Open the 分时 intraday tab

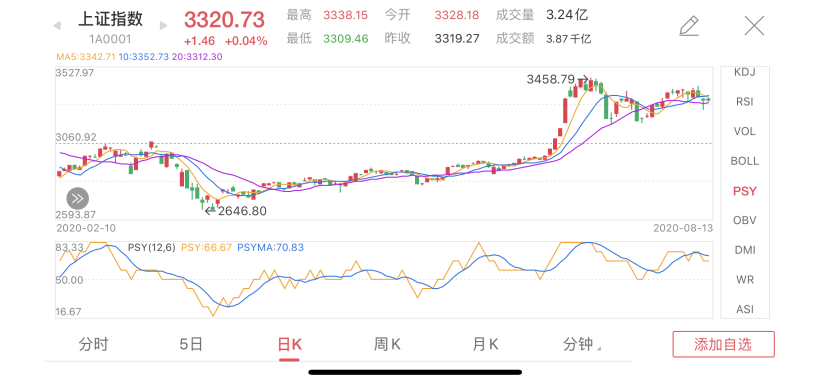(93, 344)
